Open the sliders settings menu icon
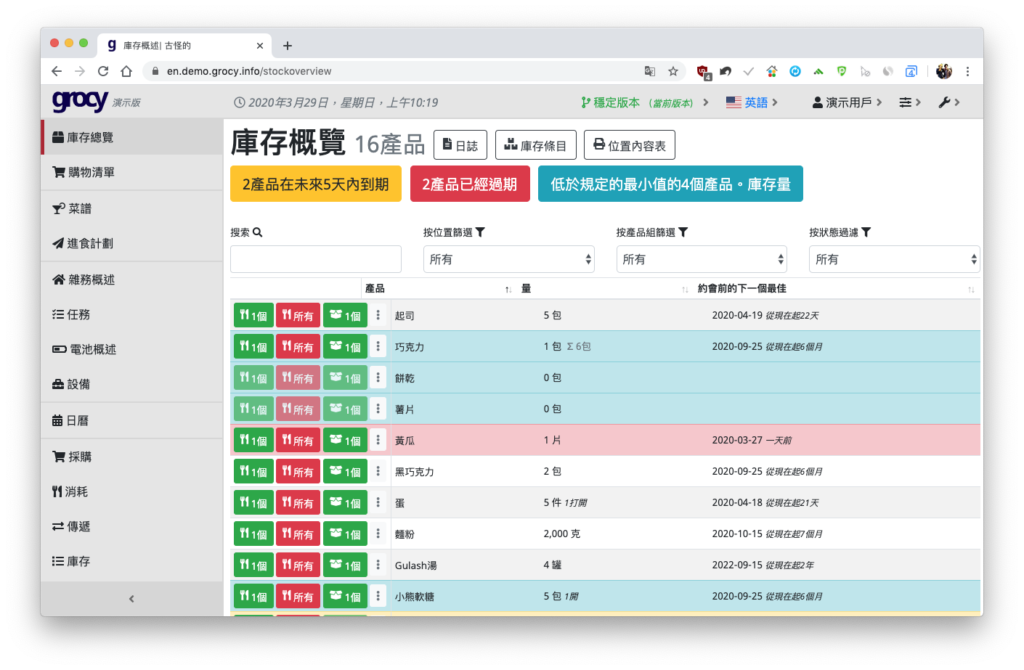The height and width of the screenshot is (670, 1024). point(910,103)
